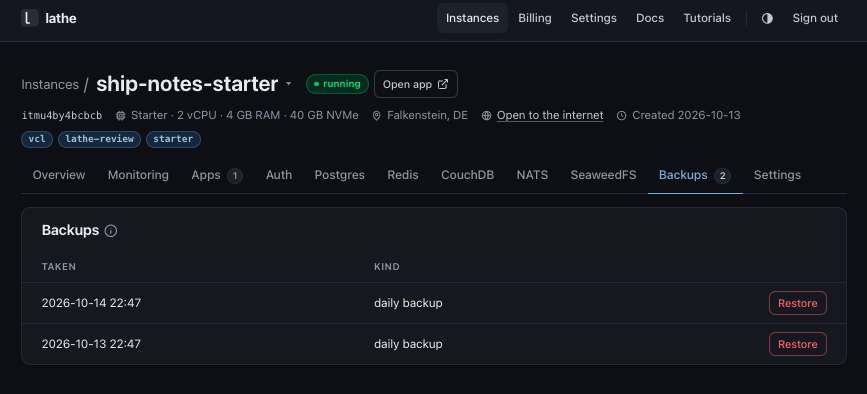
Task: Click the clock icon before Created date
Action: point(622,115)
